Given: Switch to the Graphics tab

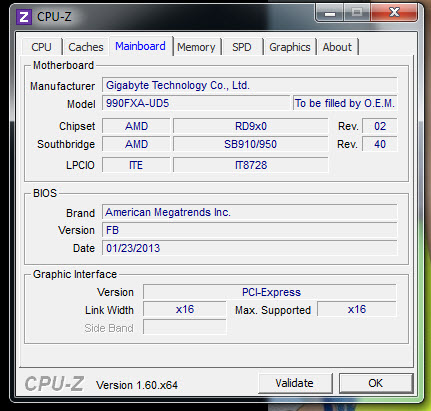Looking at the screenshot, I should [x=290, y=47].
